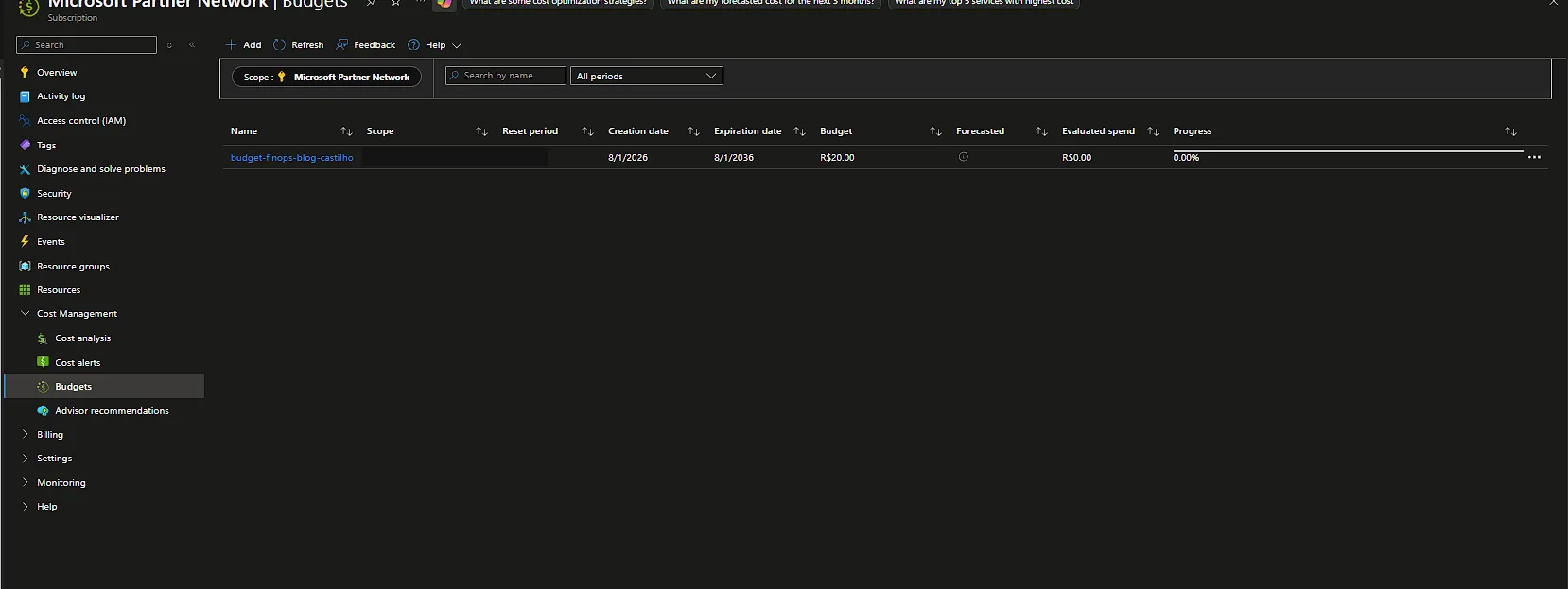Collapse the sidebar with double-chevron icon
The width and height of the screenshot is (1568, 589).
tap(192, 44)
